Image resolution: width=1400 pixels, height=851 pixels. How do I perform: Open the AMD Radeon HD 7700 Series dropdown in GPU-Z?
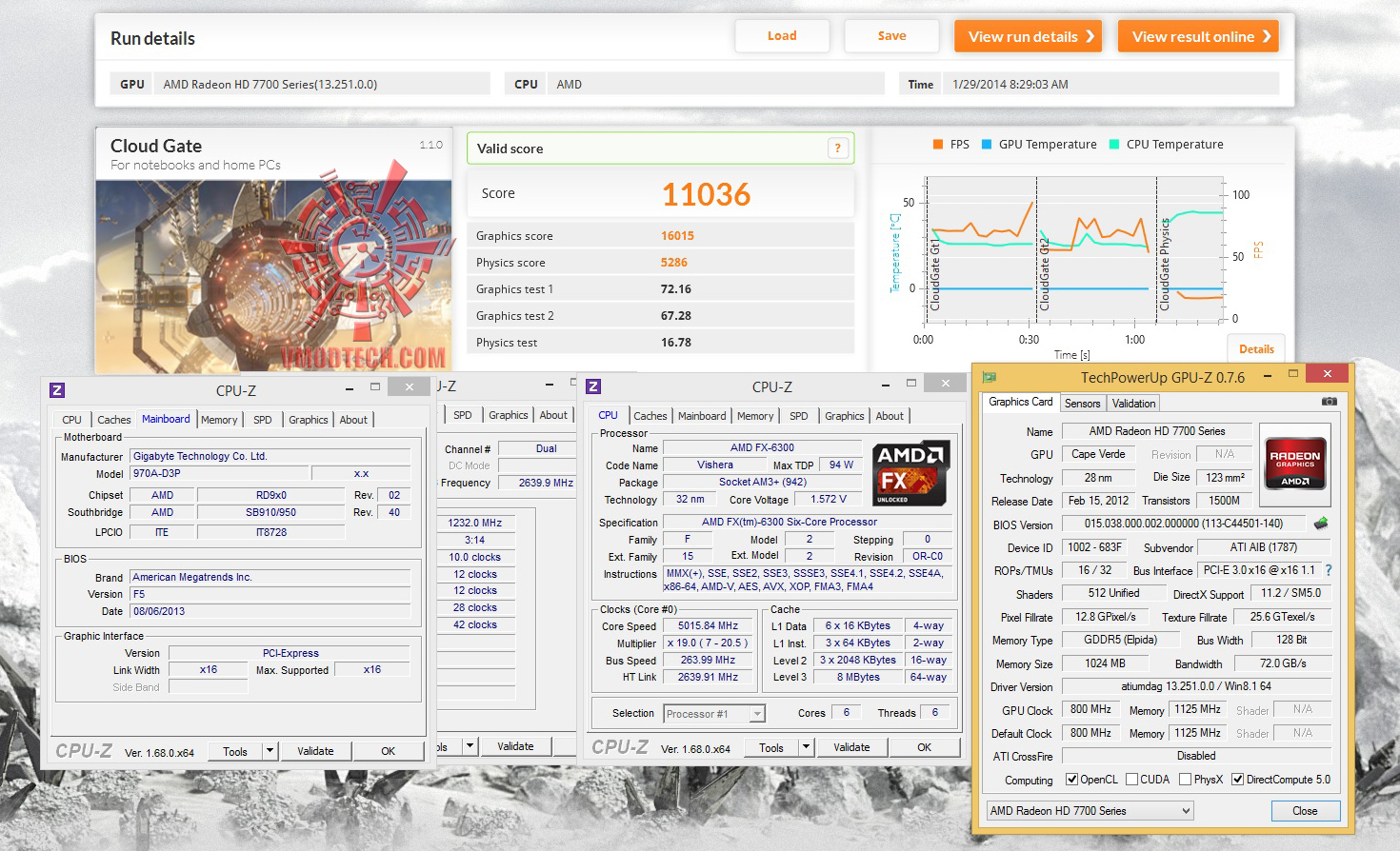(1090, 811)
